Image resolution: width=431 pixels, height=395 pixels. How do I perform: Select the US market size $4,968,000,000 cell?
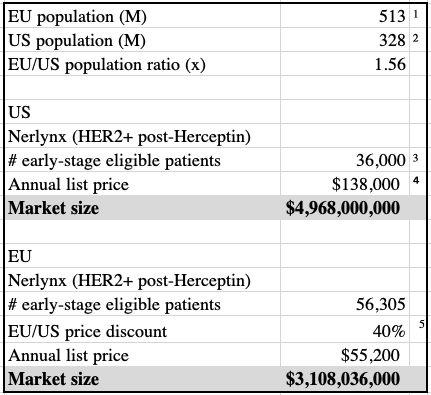pos(345,208)
